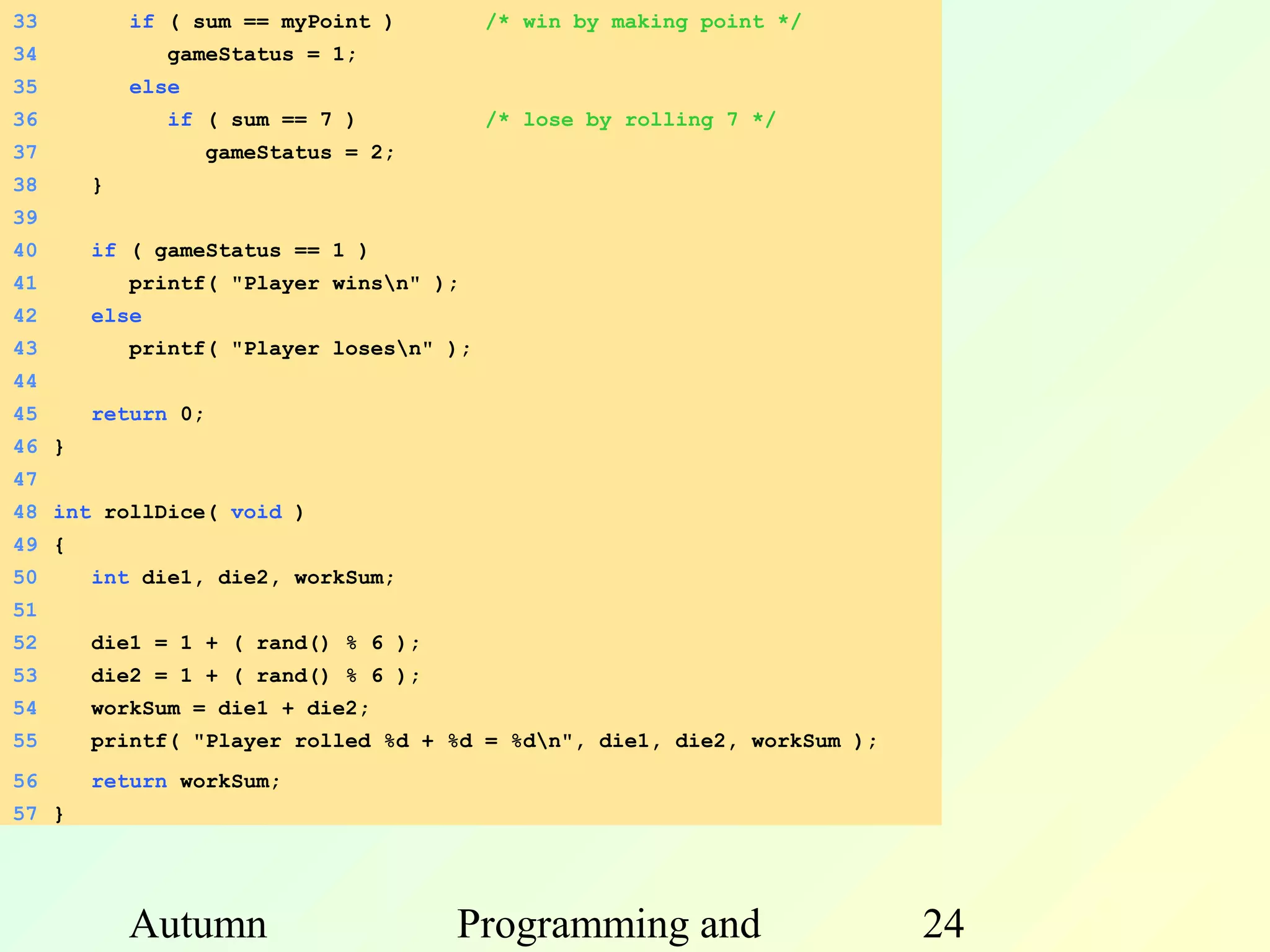Click the line 'workSum = die1 + die2;'
1270x952 pixels.
(x=230, y=708)
